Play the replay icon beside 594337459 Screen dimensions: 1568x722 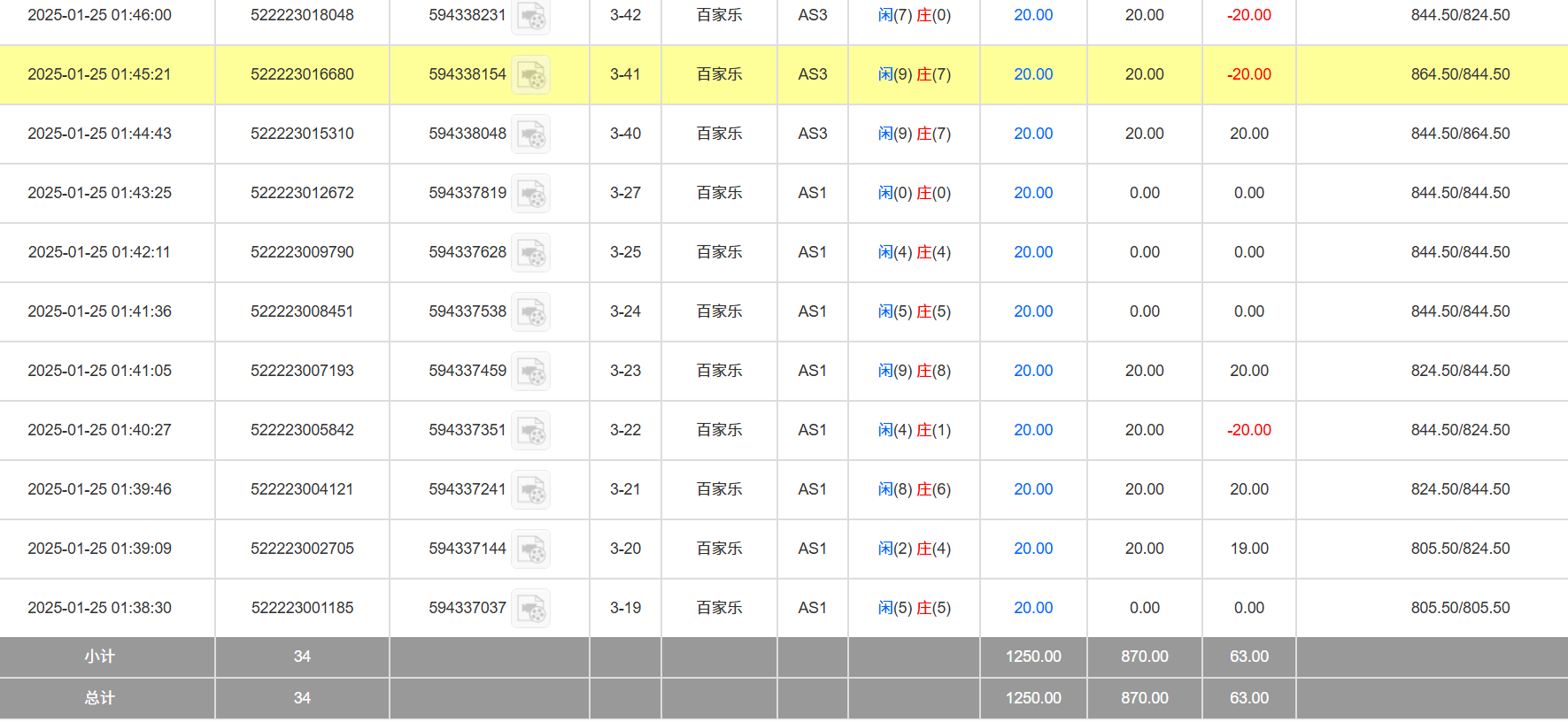(531, 372)
